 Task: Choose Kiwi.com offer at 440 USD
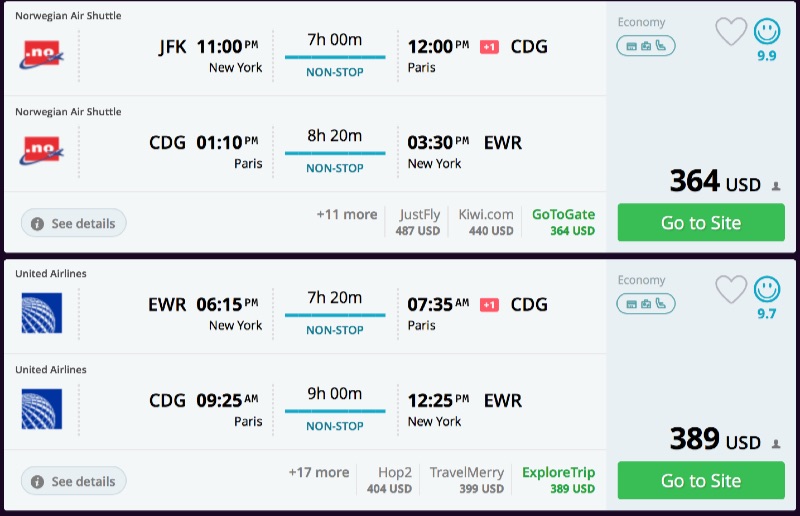point(486,222)
